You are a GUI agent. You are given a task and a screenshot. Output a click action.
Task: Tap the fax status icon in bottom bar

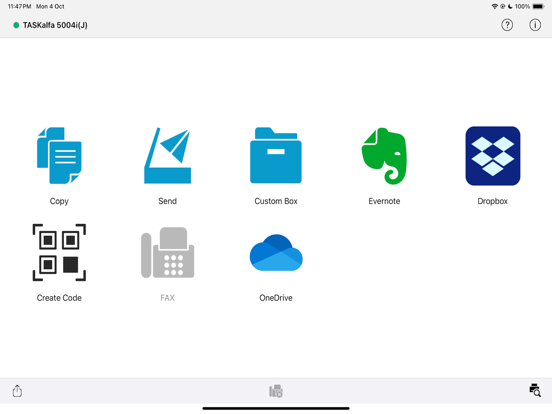[x=276, y=391]
